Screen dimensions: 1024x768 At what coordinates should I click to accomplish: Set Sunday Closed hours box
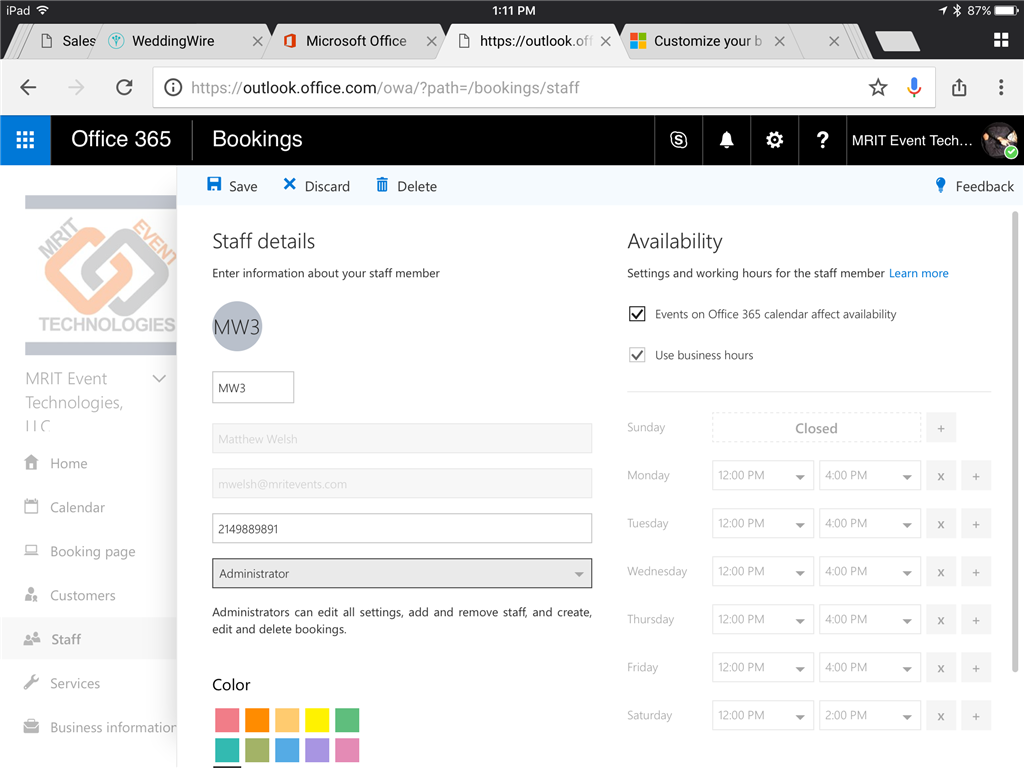(x=816, y=428)
